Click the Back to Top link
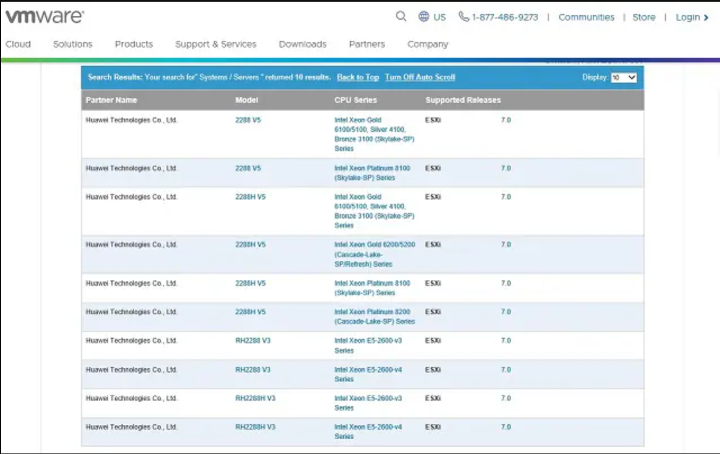The width and height of the screenshot is (720, 454). [357, 77]
